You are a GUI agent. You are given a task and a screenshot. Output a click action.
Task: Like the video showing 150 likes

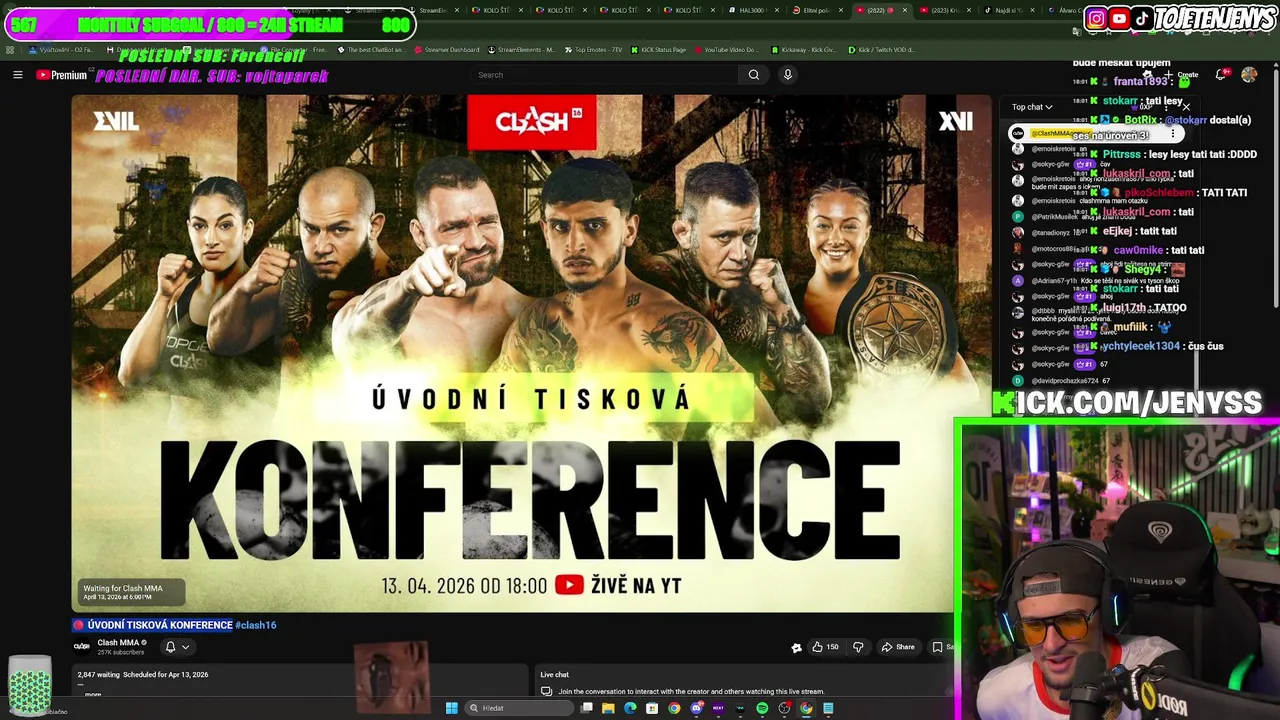tap(825, 647)
